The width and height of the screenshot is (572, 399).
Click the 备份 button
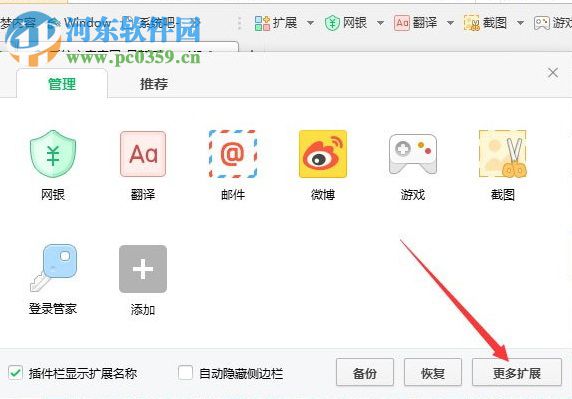click(x=365, y=372)
